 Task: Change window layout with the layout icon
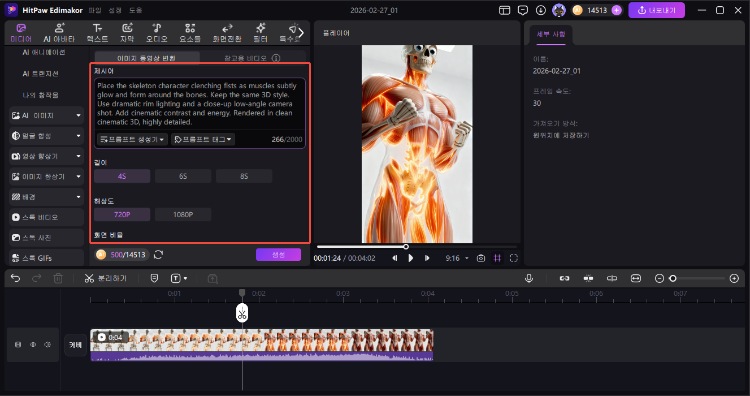click(x=504, y=10)
